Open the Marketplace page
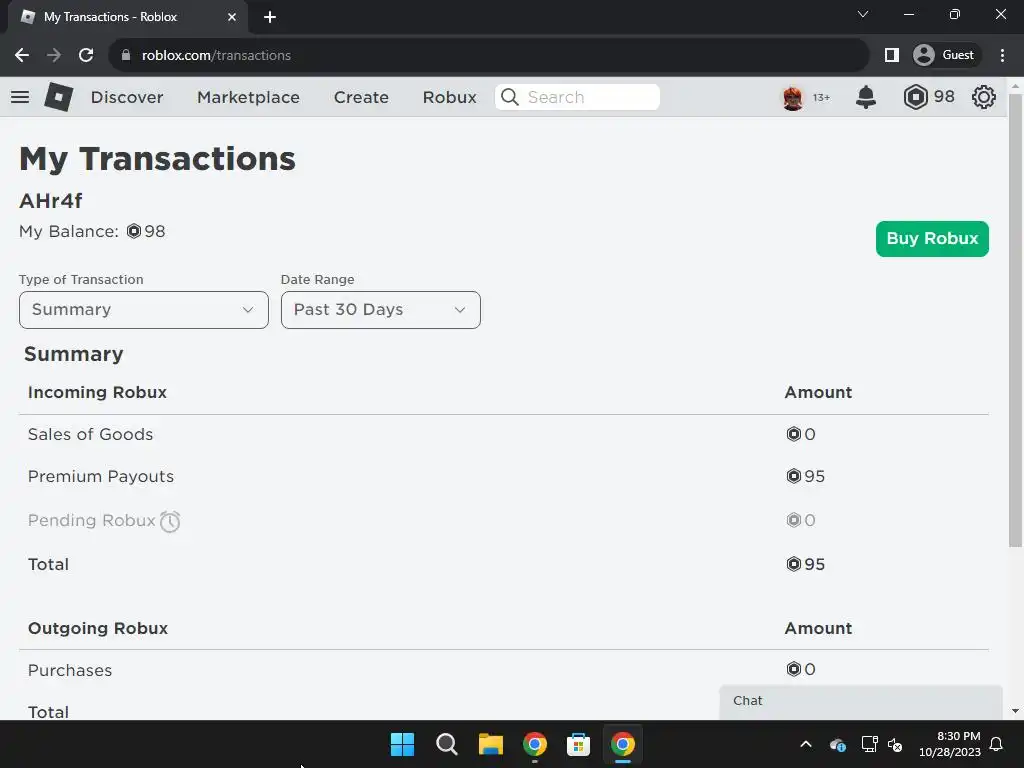This screenshot has height=768, width=1024. tap(248, 97)
